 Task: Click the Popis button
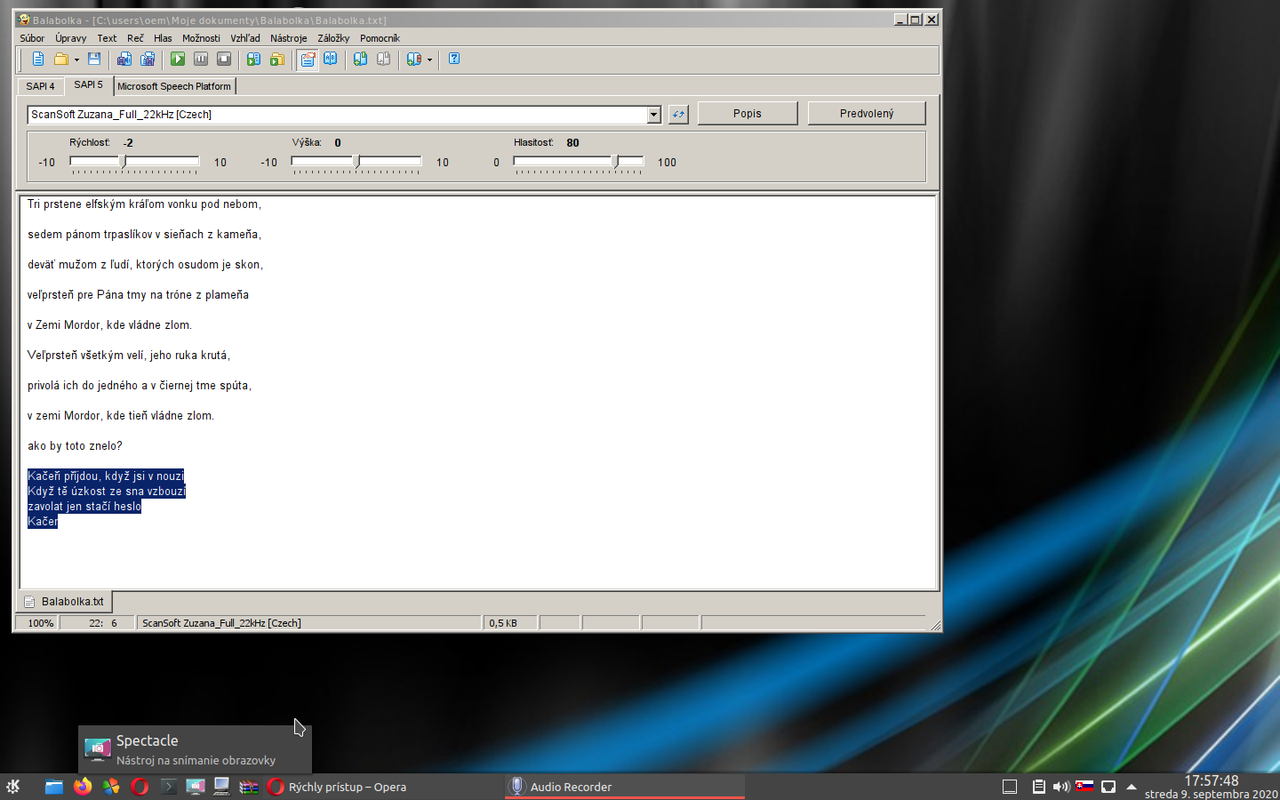[747, 114]
